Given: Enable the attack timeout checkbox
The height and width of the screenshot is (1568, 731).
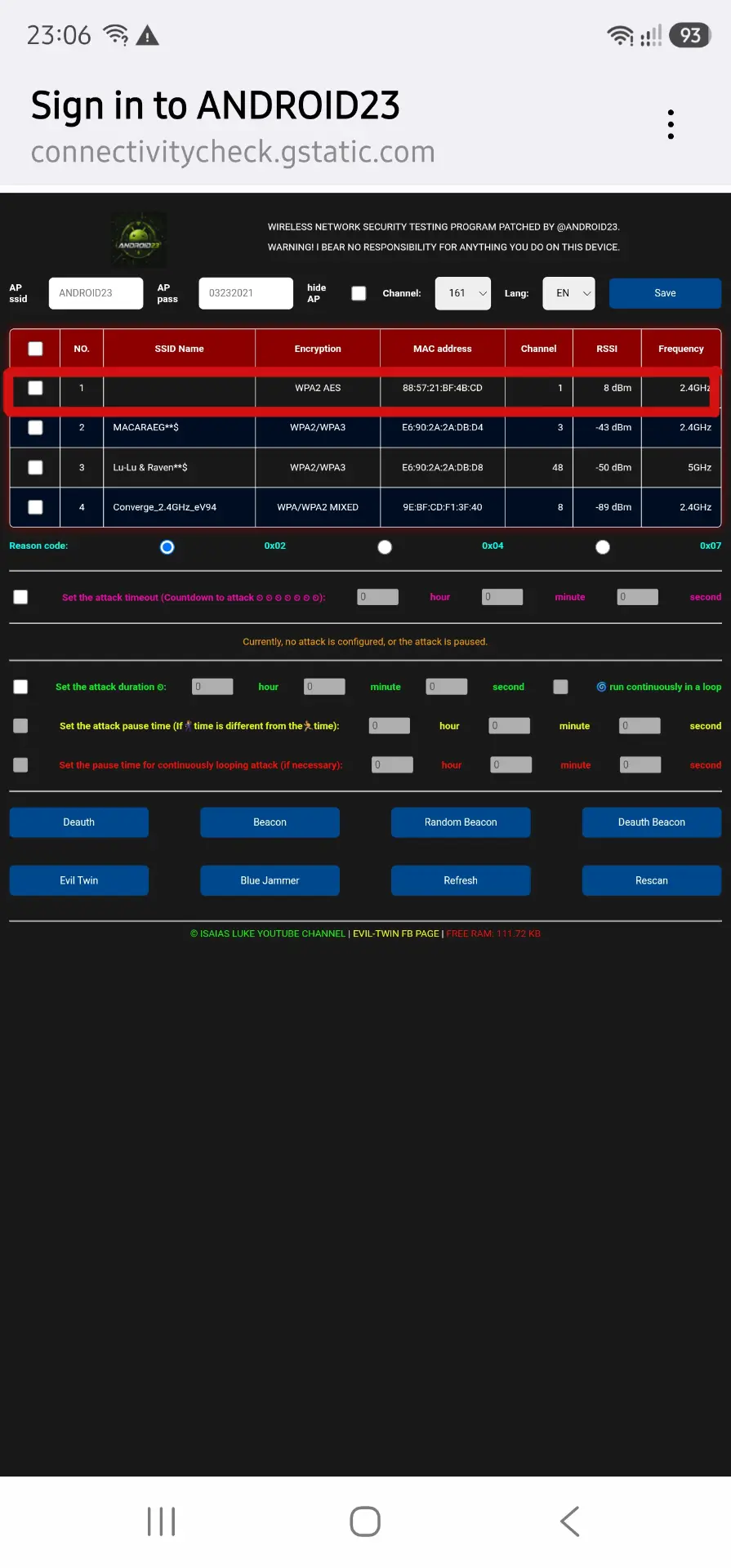Looking at the screenshot, I should point(20,597).
